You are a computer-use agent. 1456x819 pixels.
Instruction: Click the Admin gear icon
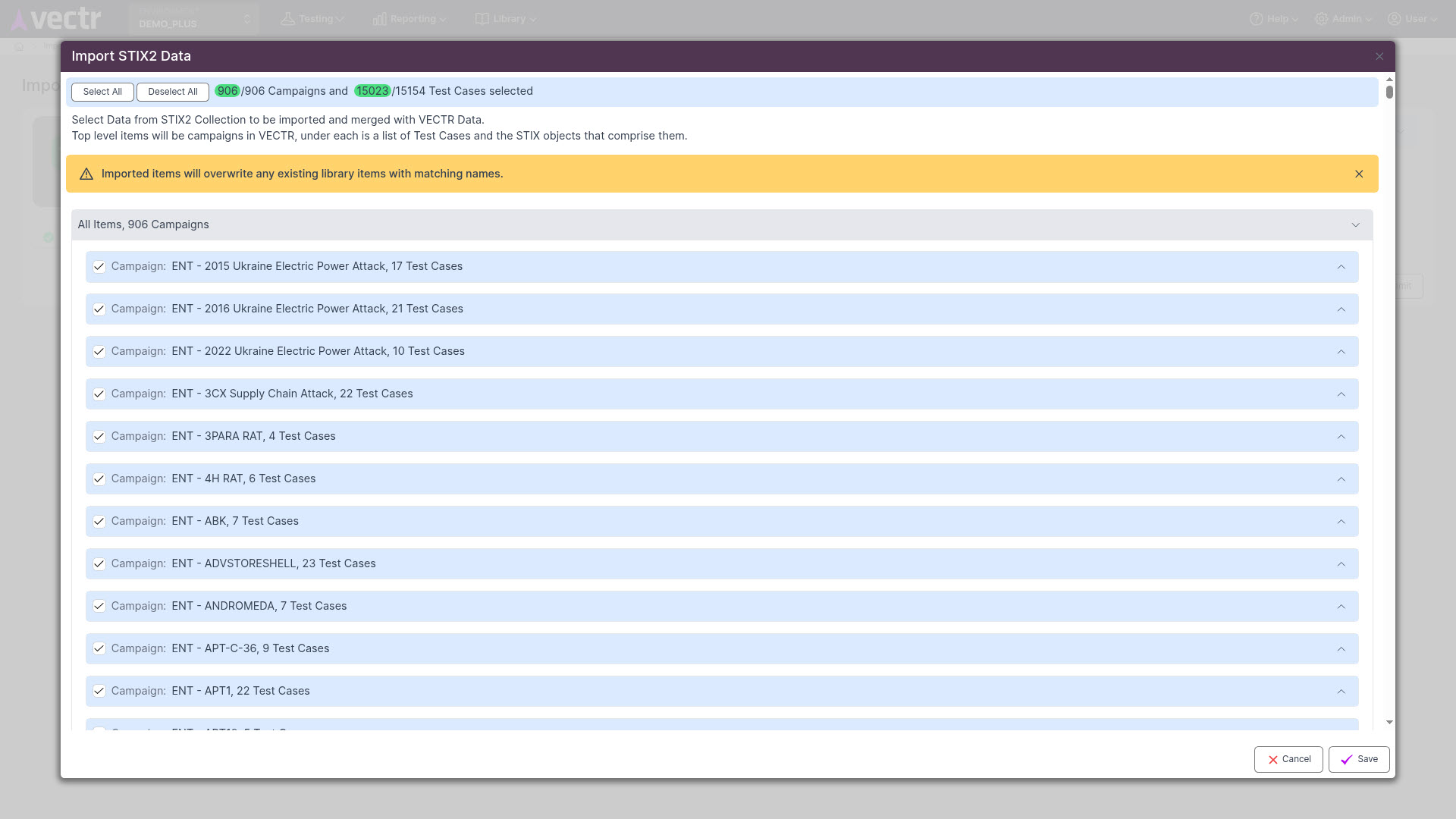pyautogui.click(x=1322, y=19)
